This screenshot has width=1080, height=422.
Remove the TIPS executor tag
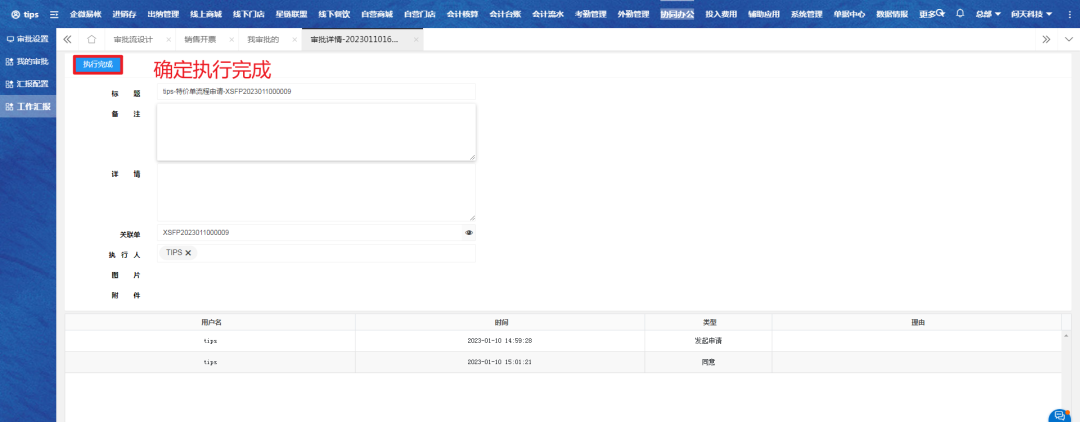188,253
